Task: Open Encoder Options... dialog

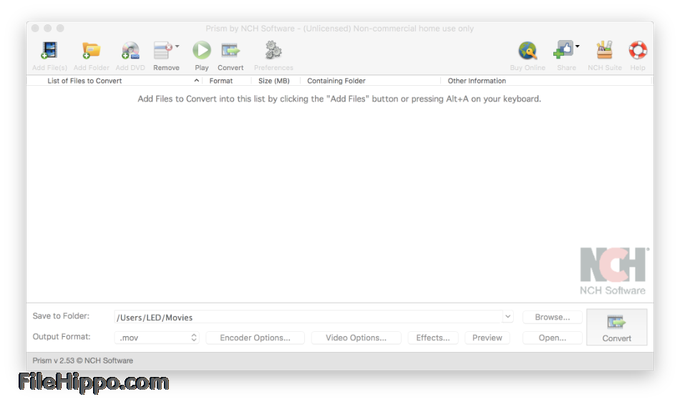Action: (x=255, y=337)
